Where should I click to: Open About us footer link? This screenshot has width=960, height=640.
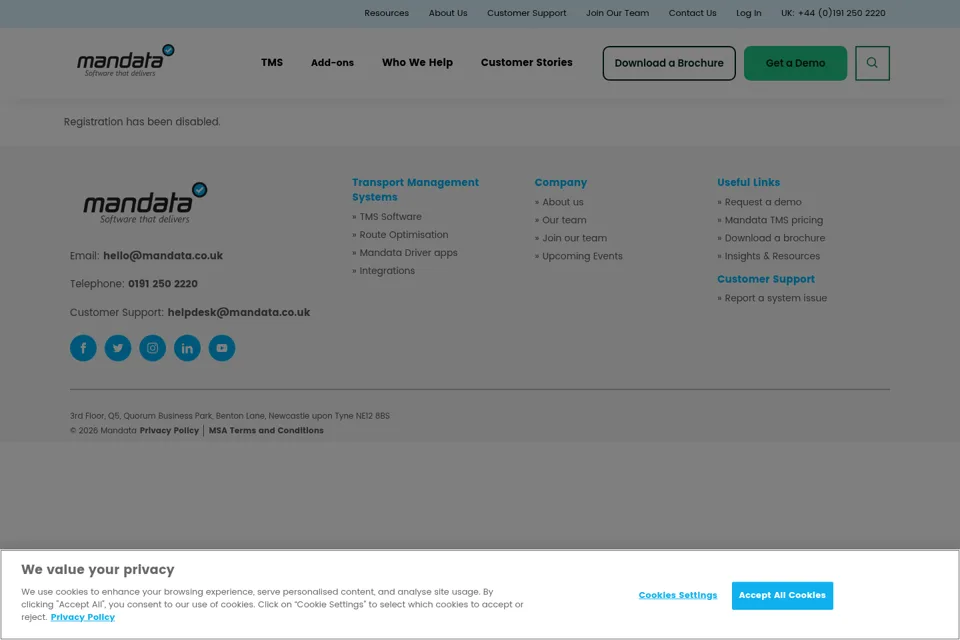coord(563,202)
